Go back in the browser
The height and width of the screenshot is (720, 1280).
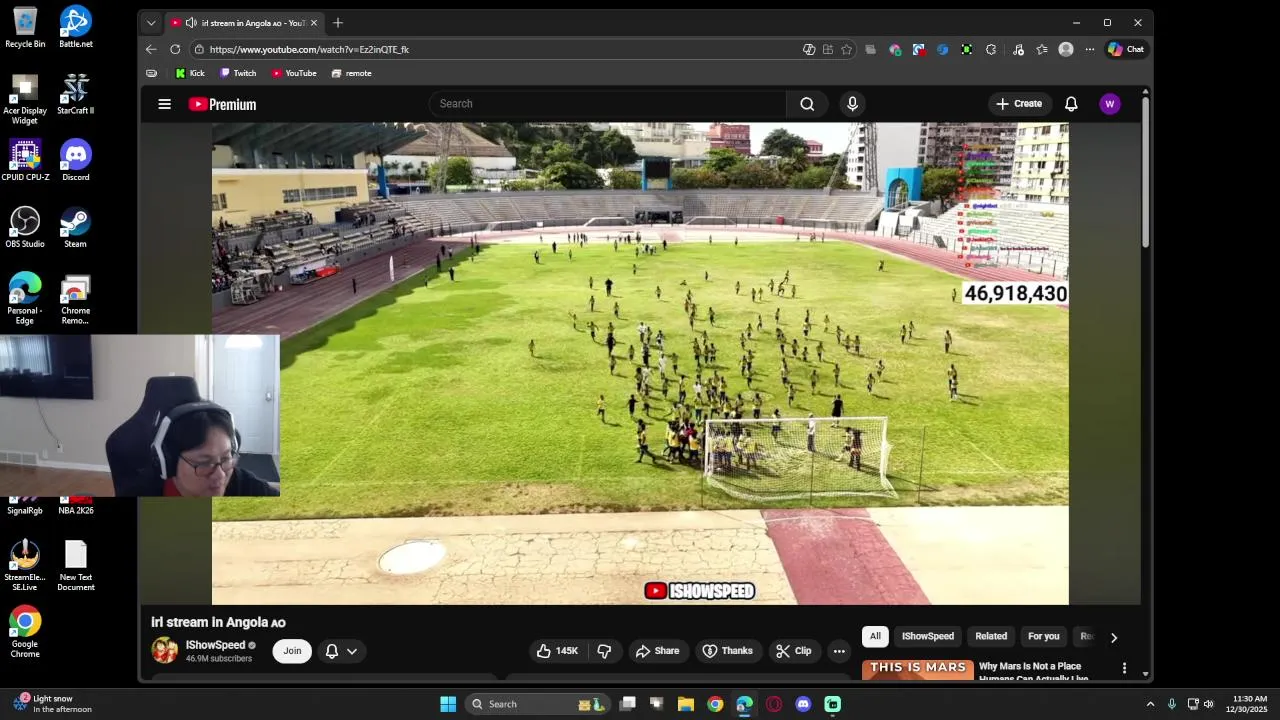[151, 49]
